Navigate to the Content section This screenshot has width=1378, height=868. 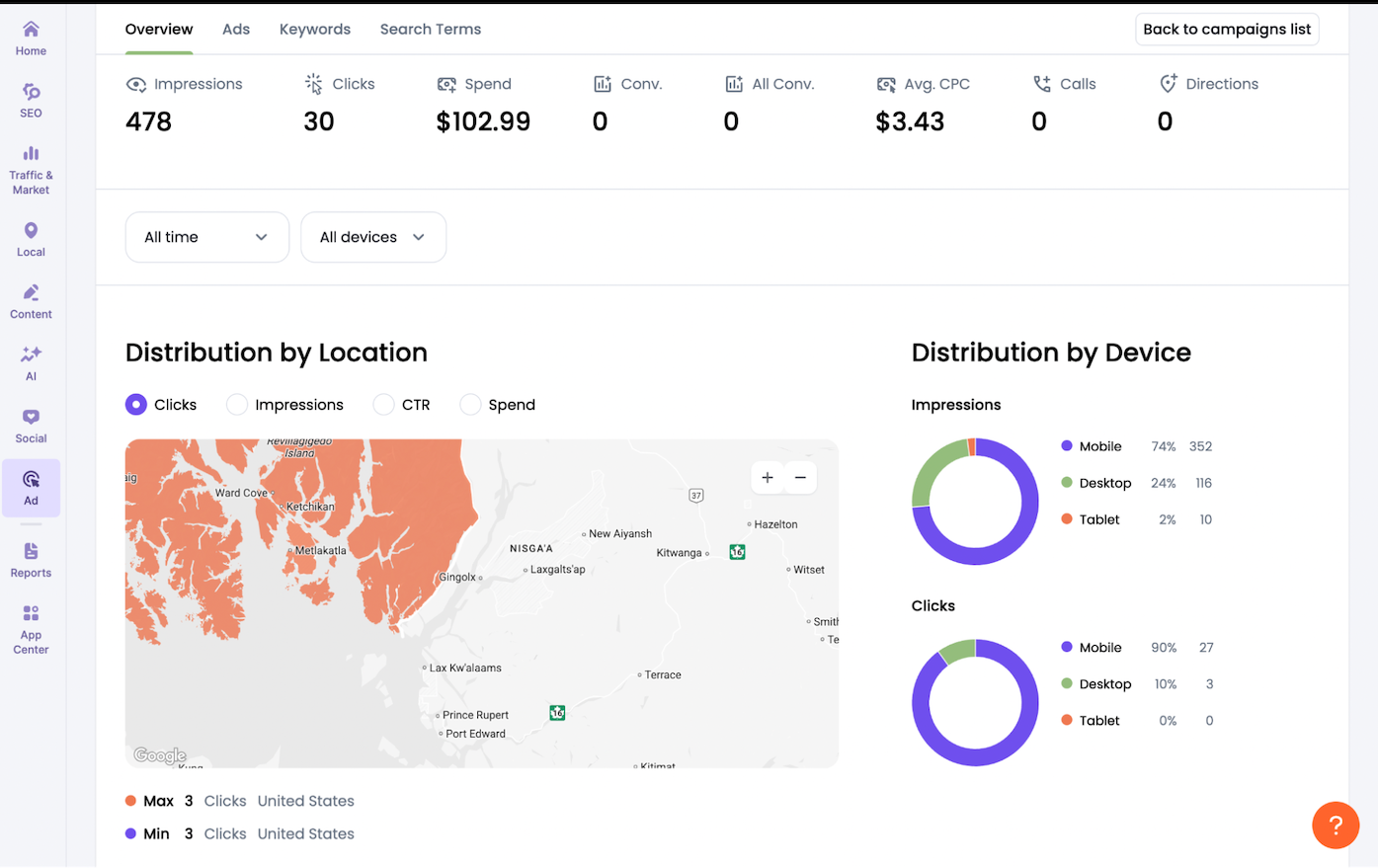click(x=30, y=299)
